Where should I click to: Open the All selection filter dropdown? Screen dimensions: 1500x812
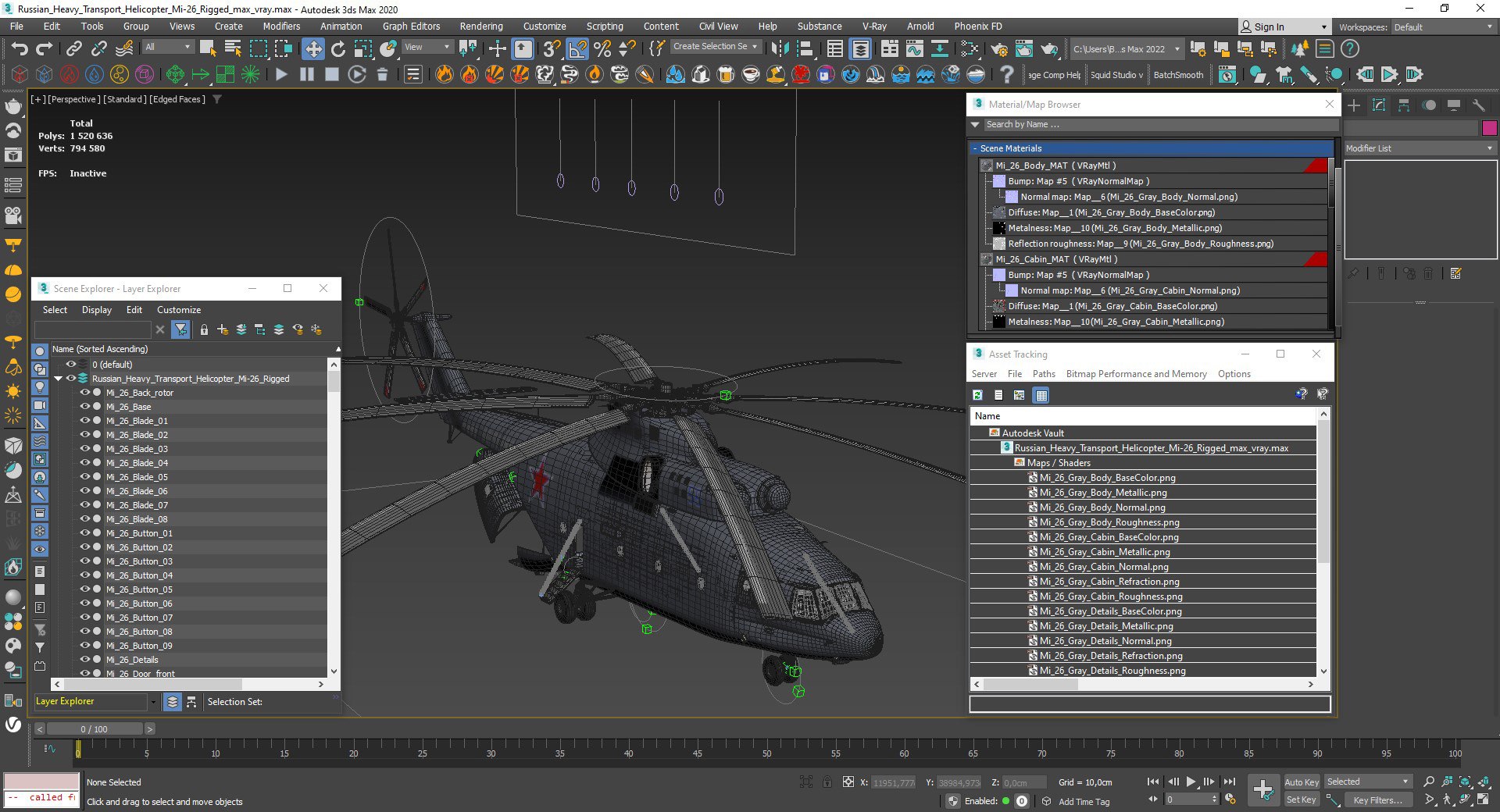click(x=167, y=48)
